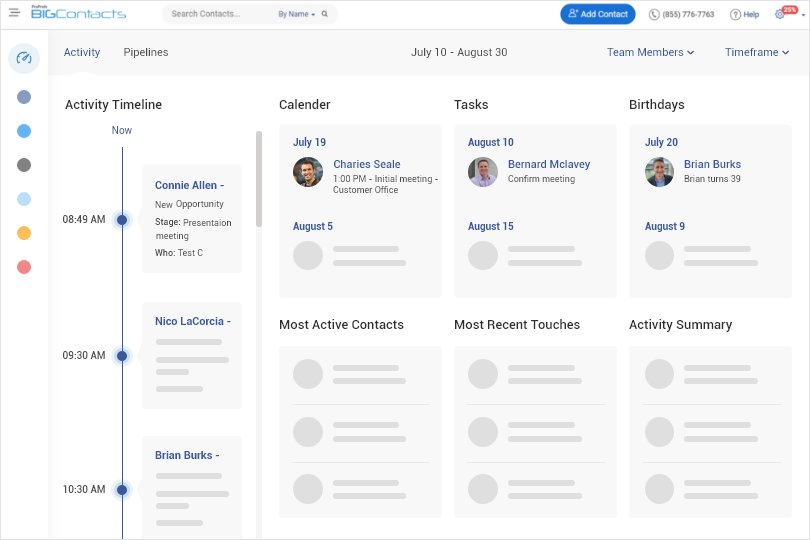Expand the Team Members dropdown
This screenshot has height=540, width=810.
click(650, 52)
